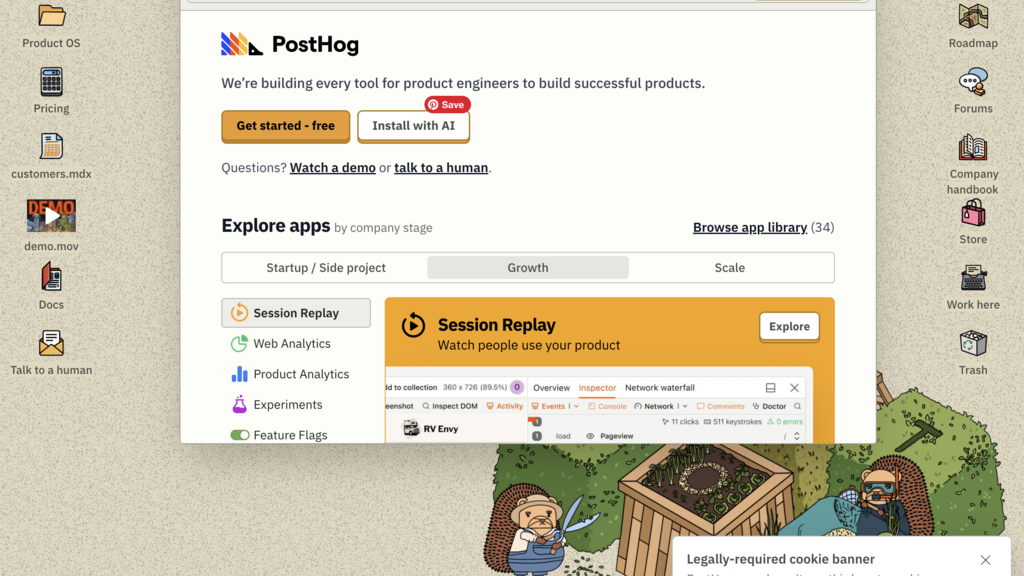Click the X icon in replay inspector
1024x576 pixels.
pos(794,388)
